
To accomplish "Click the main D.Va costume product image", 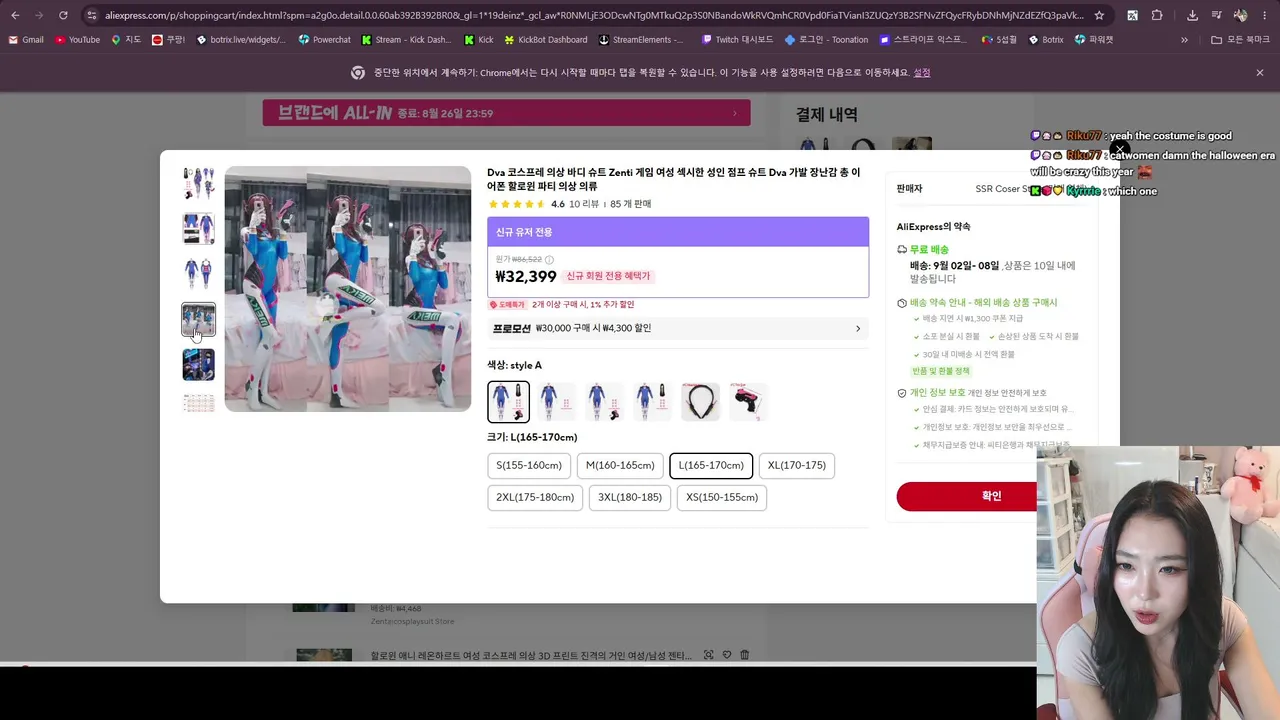I will point(347,289).
